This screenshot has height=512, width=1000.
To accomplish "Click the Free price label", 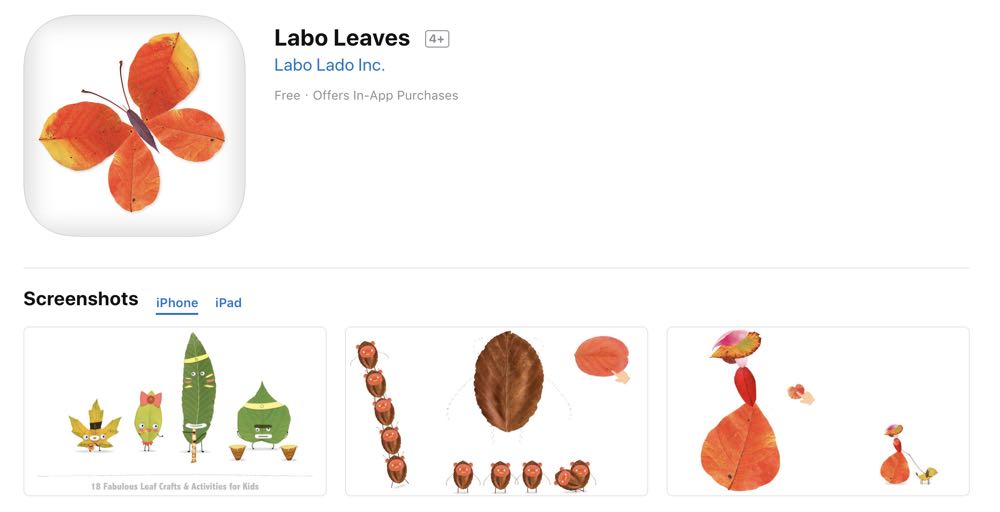I will pyautogui.click(x=287, y=96).
